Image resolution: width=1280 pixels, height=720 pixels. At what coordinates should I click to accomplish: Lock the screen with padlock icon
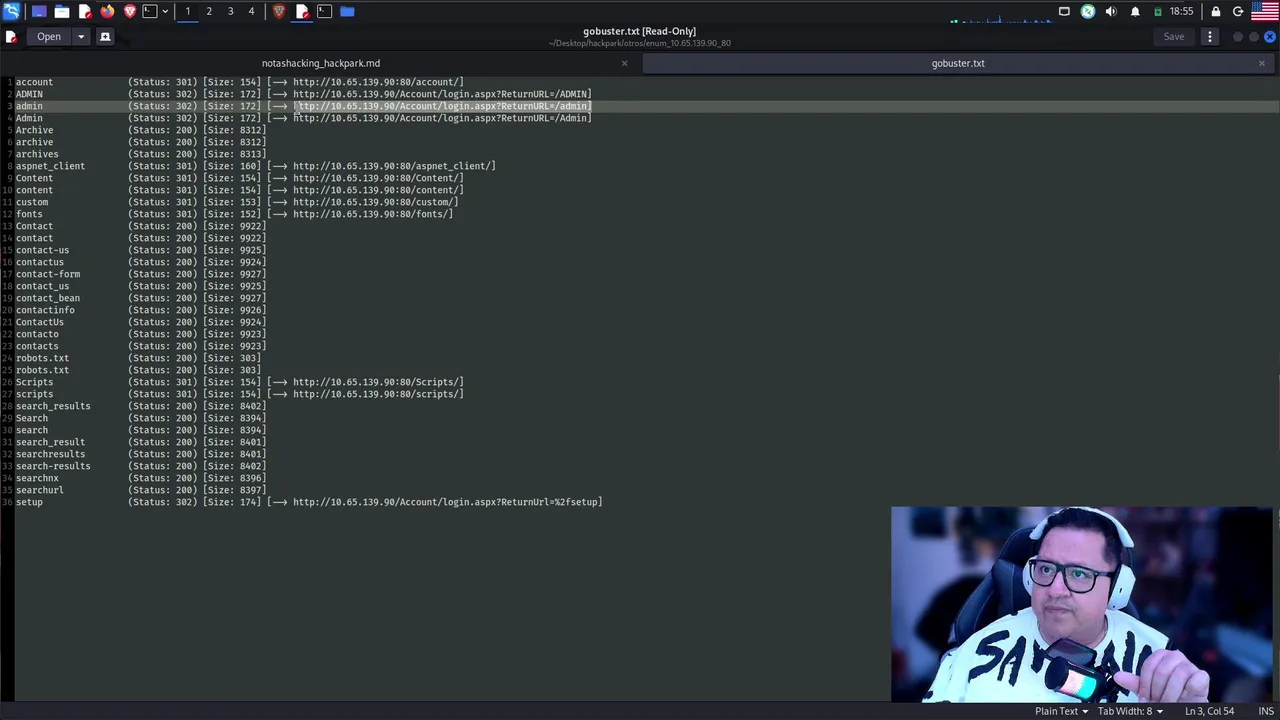click(x=1216, y=11)
